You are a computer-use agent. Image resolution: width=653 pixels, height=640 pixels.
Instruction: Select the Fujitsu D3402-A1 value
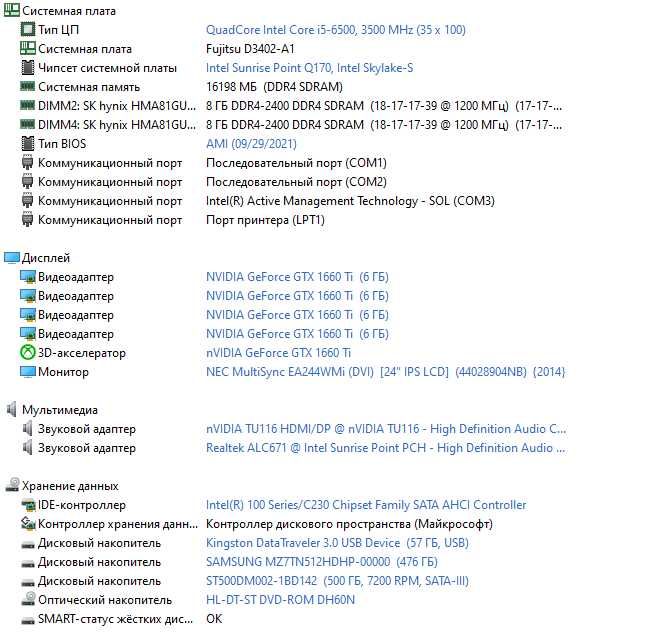tap(250, 49)
